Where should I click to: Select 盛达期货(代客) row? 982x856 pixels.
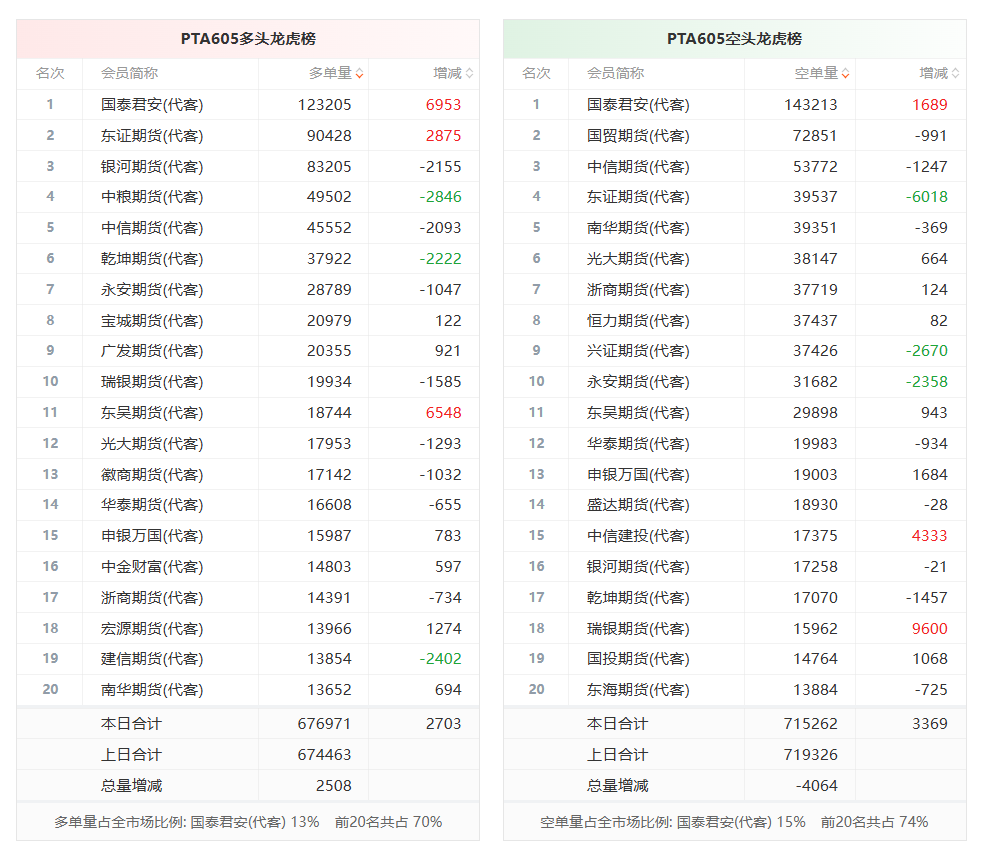(735, 505)
